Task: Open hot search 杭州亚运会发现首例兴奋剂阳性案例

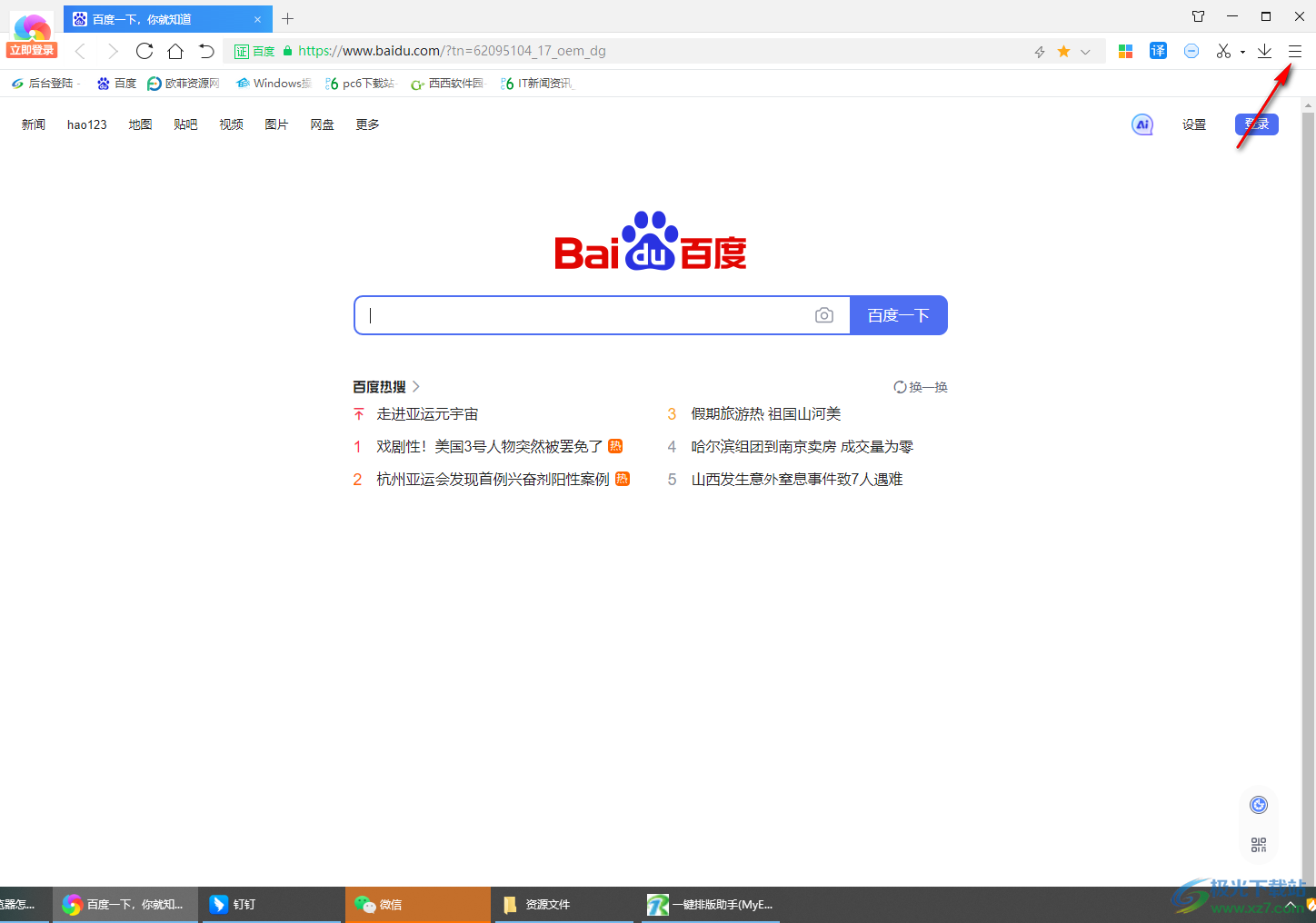Action: (x=493, y=480)
